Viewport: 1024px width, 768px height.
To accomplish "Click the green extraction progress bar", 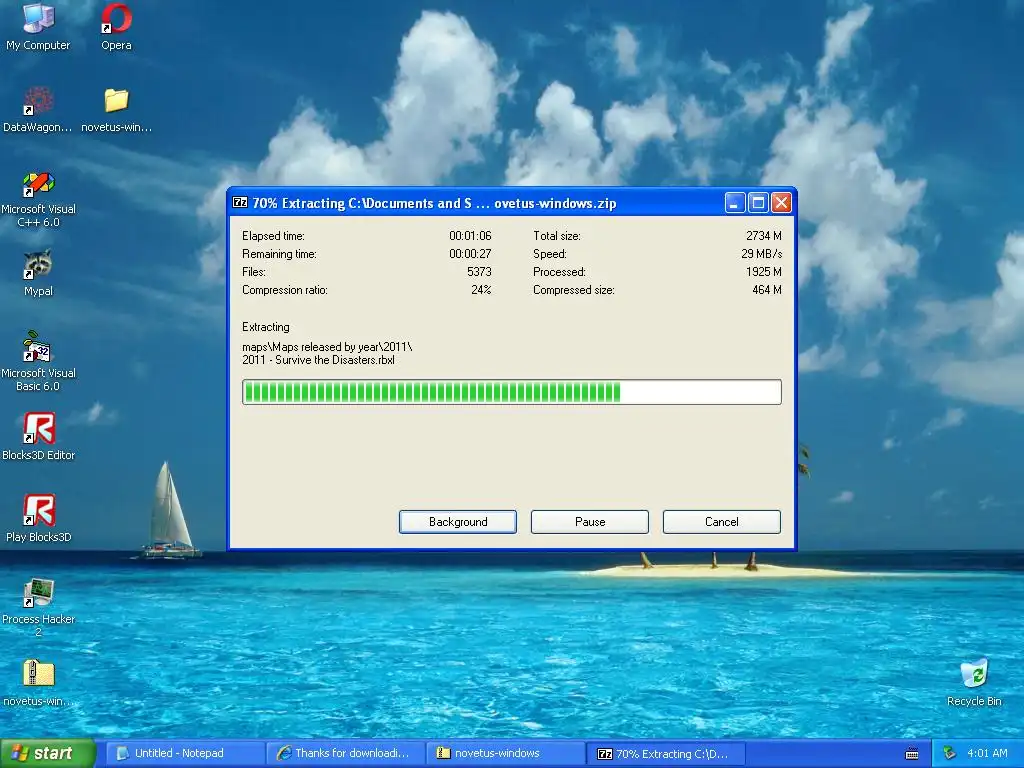I will click(511, 392).
